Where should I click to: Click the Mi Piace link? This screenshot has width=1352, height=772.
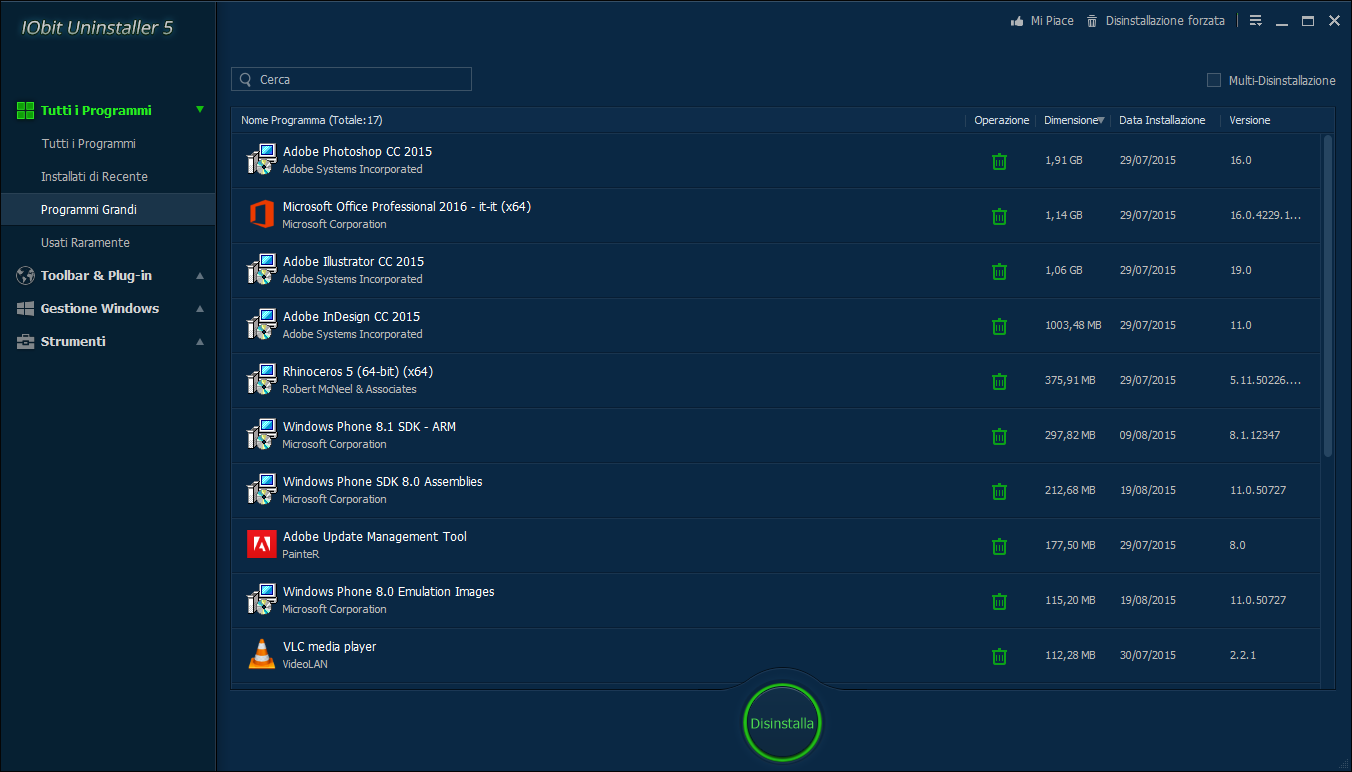point(1052,21)
